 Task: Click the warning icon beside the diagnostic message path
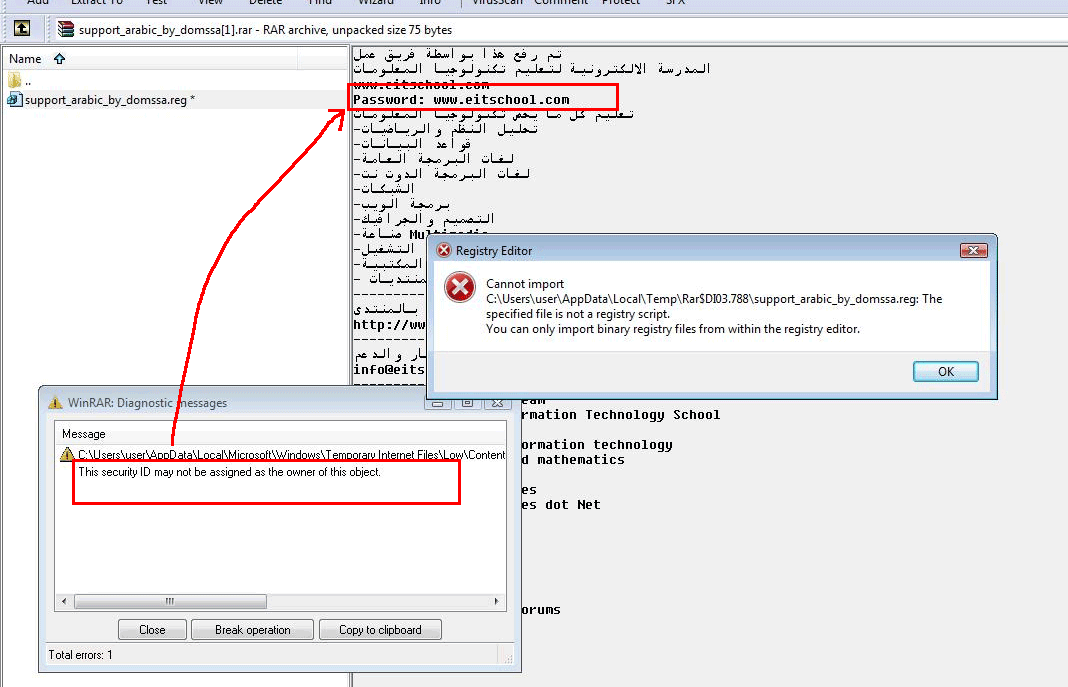pyautogui.click(x=67, y=454)
